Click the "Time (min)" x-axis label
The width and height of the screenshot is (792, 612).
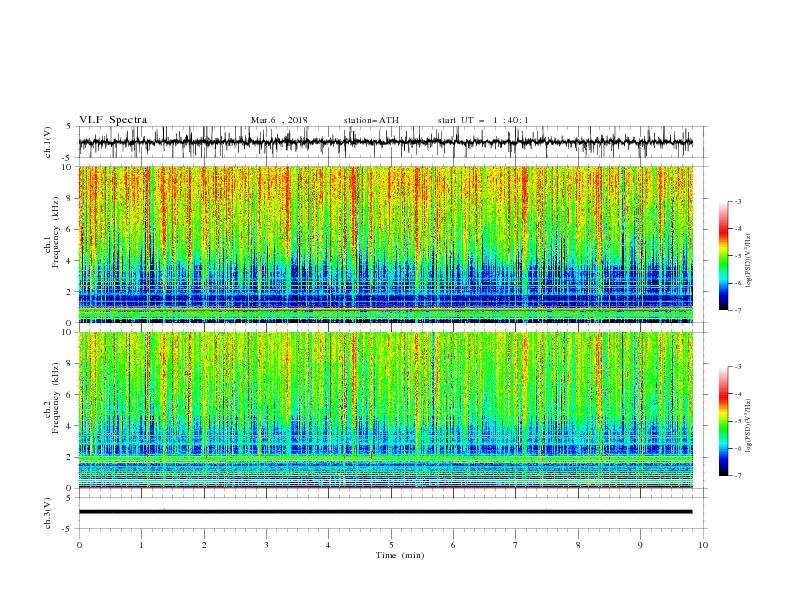400,555
